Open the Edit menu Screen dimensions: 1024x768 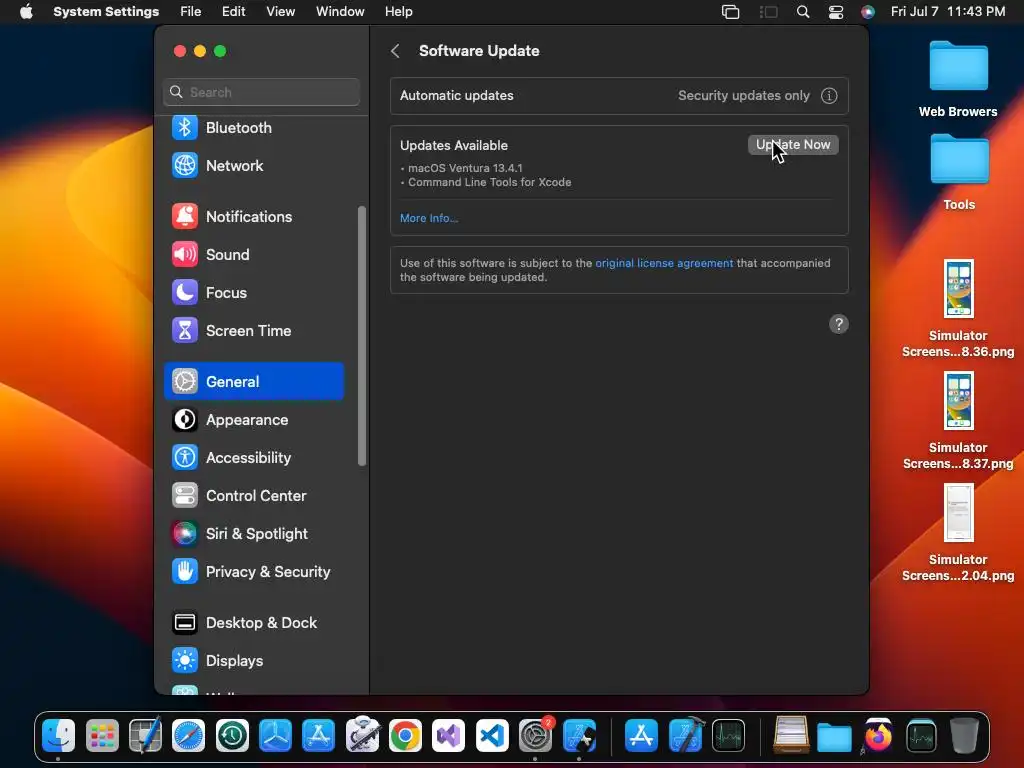point(233,12)
